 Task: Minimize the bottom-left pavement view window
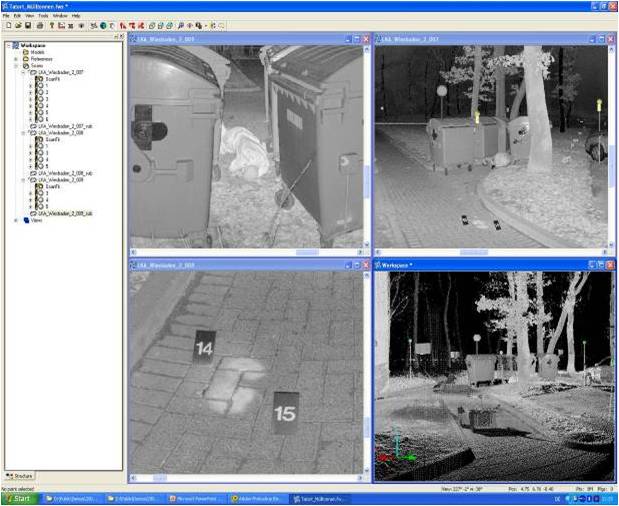coord(348,265)
